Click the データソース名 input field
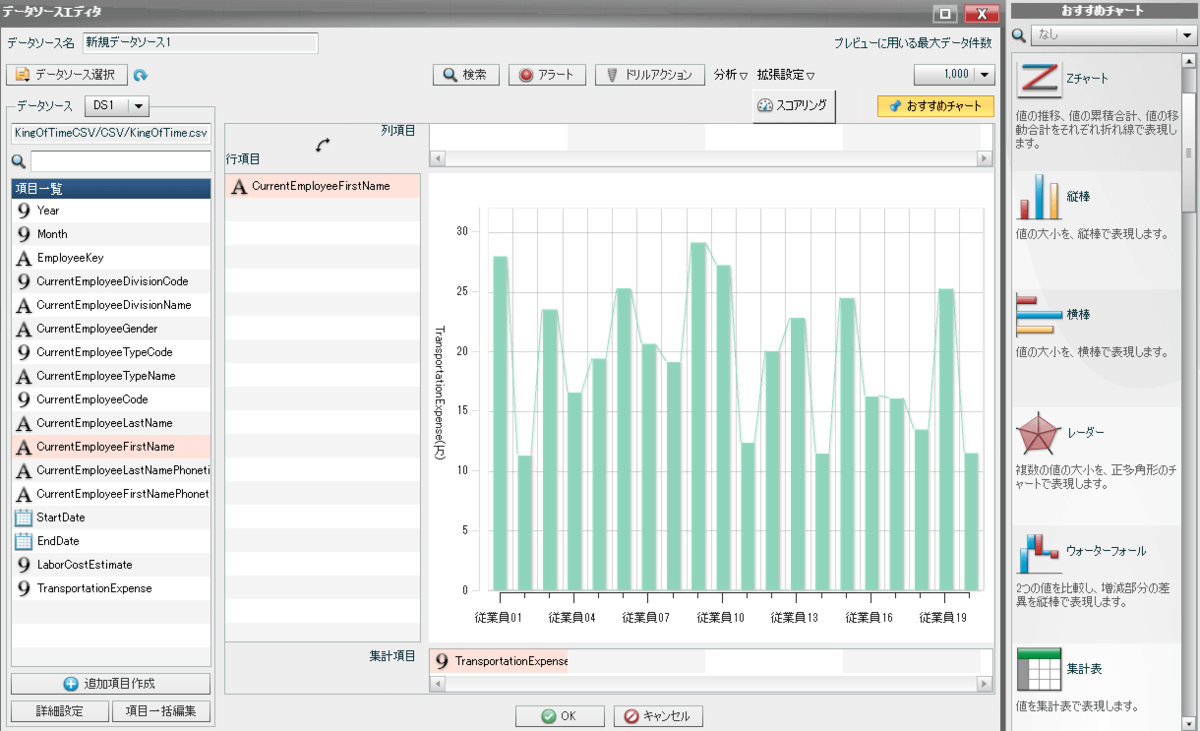Viewport: 1200px width, 731px height. [x=200, y=43]
